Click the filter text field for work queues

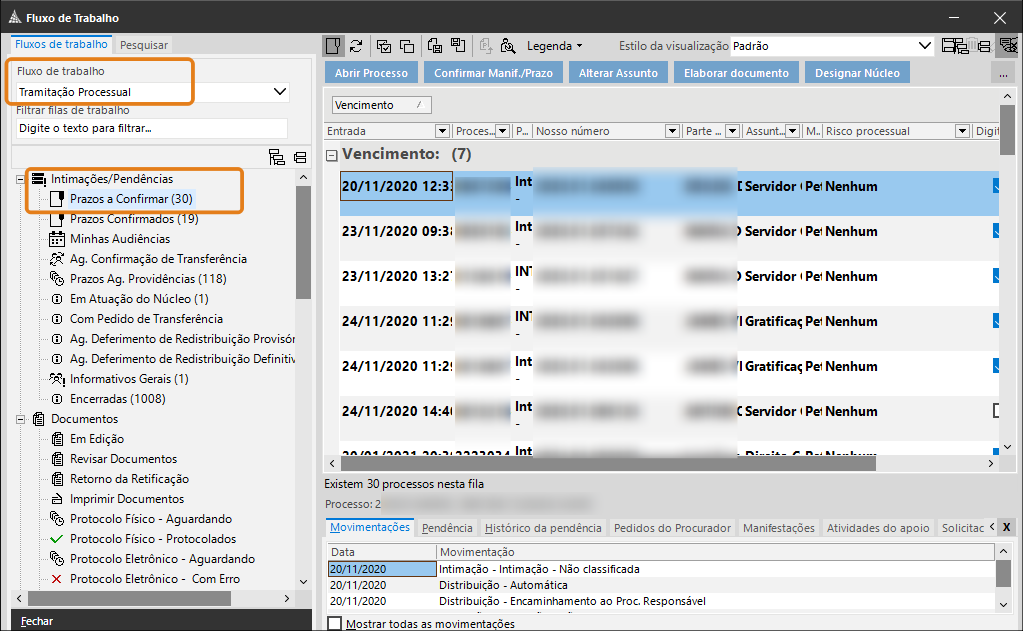[x=152, y=128]
